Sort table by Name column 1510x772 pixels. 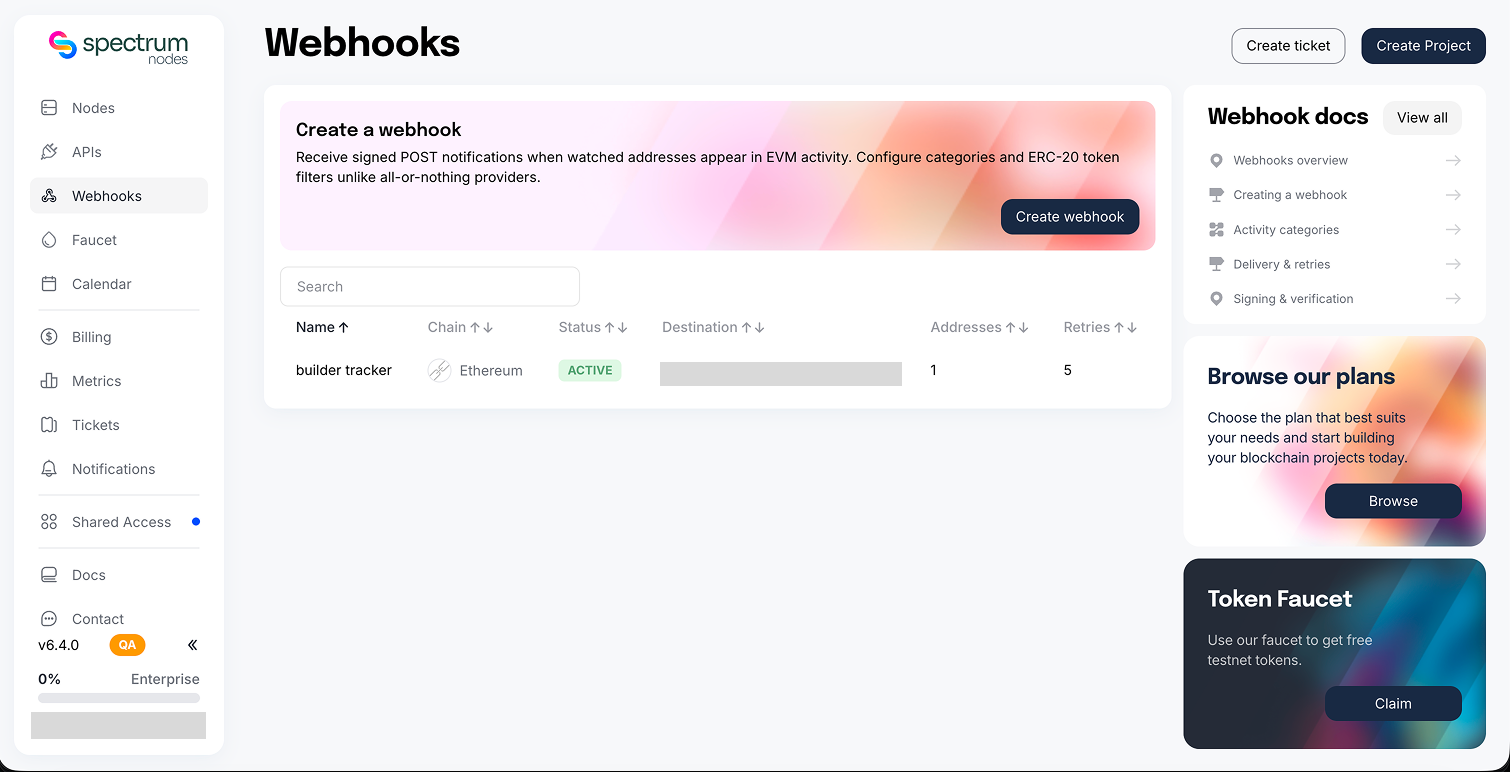(x=322, y=327)
